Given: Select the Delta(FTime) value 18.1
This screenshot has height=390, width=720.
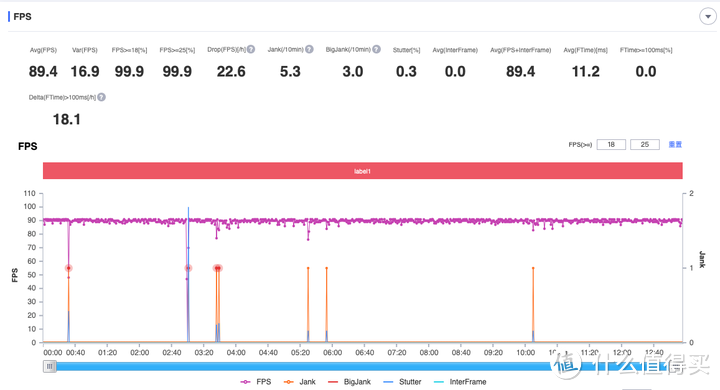Looking at the screenshot, I should pos(67,119).
